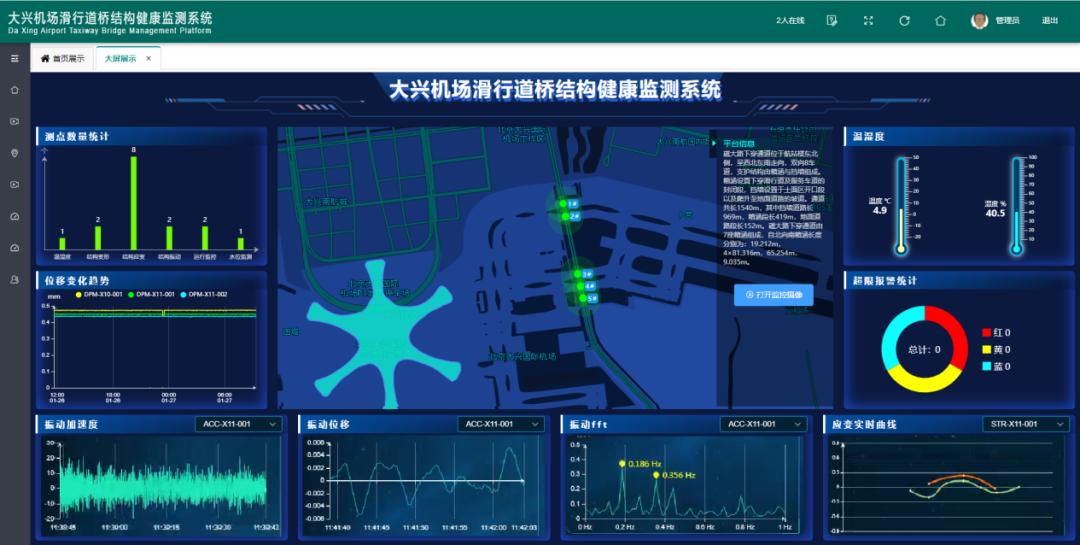Toggle DPM-X10-001 legend series
The image size is (1080, 545).
point(98,294)
